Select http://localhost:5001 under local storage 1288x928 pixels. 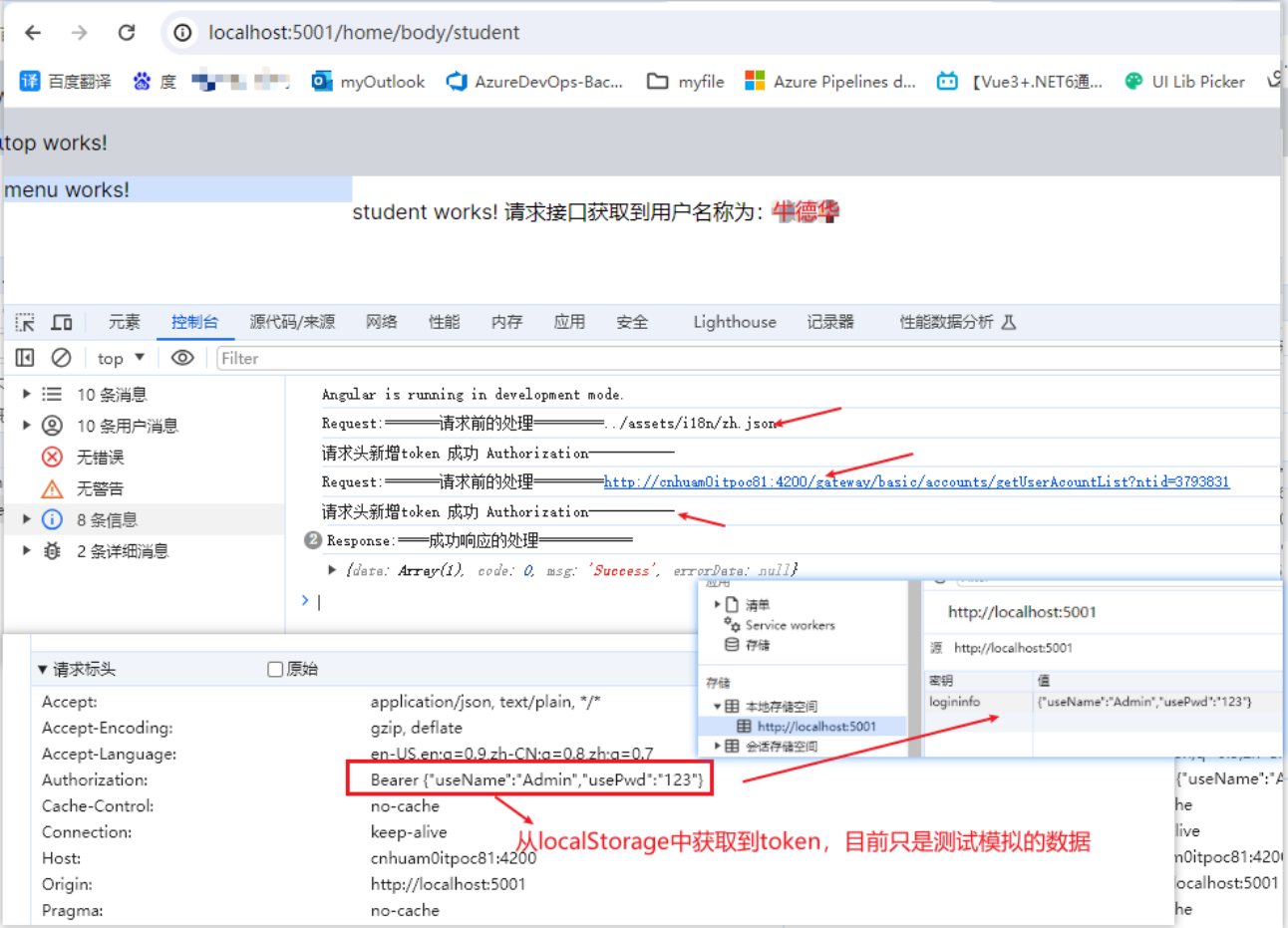(x=815, y=727)
